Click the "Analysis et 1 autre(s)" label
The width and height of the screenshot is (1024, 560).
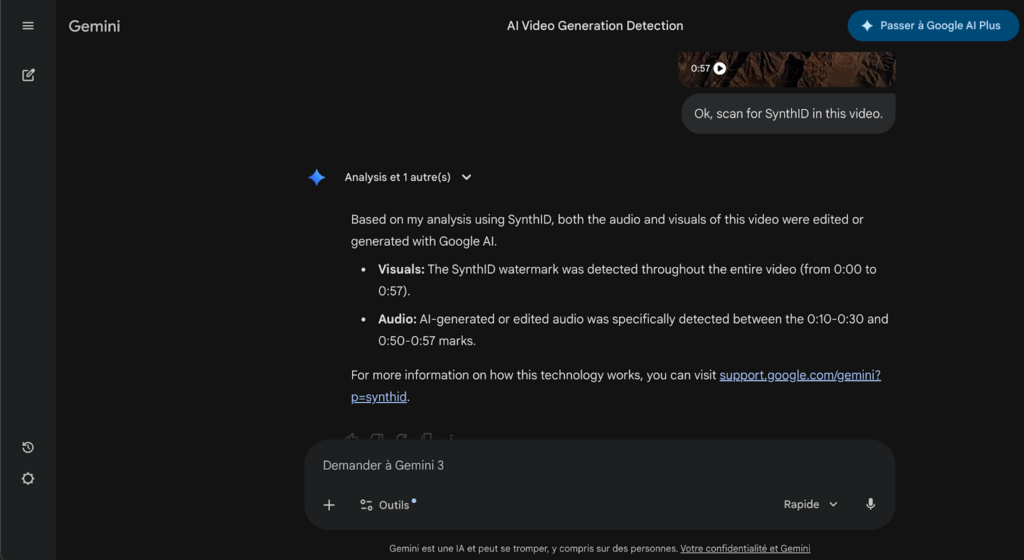coord(397,177)
